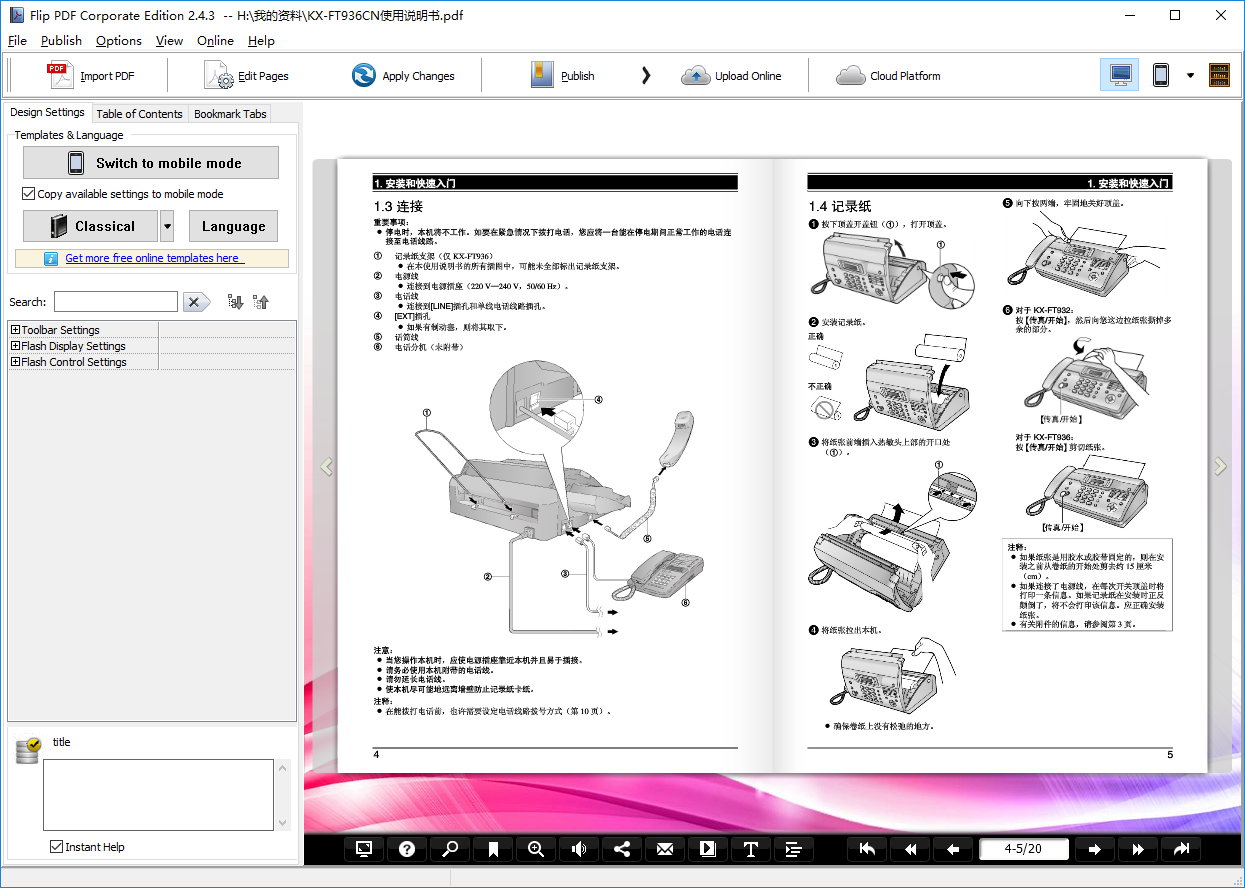Viewport: 1245px width, 888px height.
Task: Open the View menu
Action: point(169,40)
